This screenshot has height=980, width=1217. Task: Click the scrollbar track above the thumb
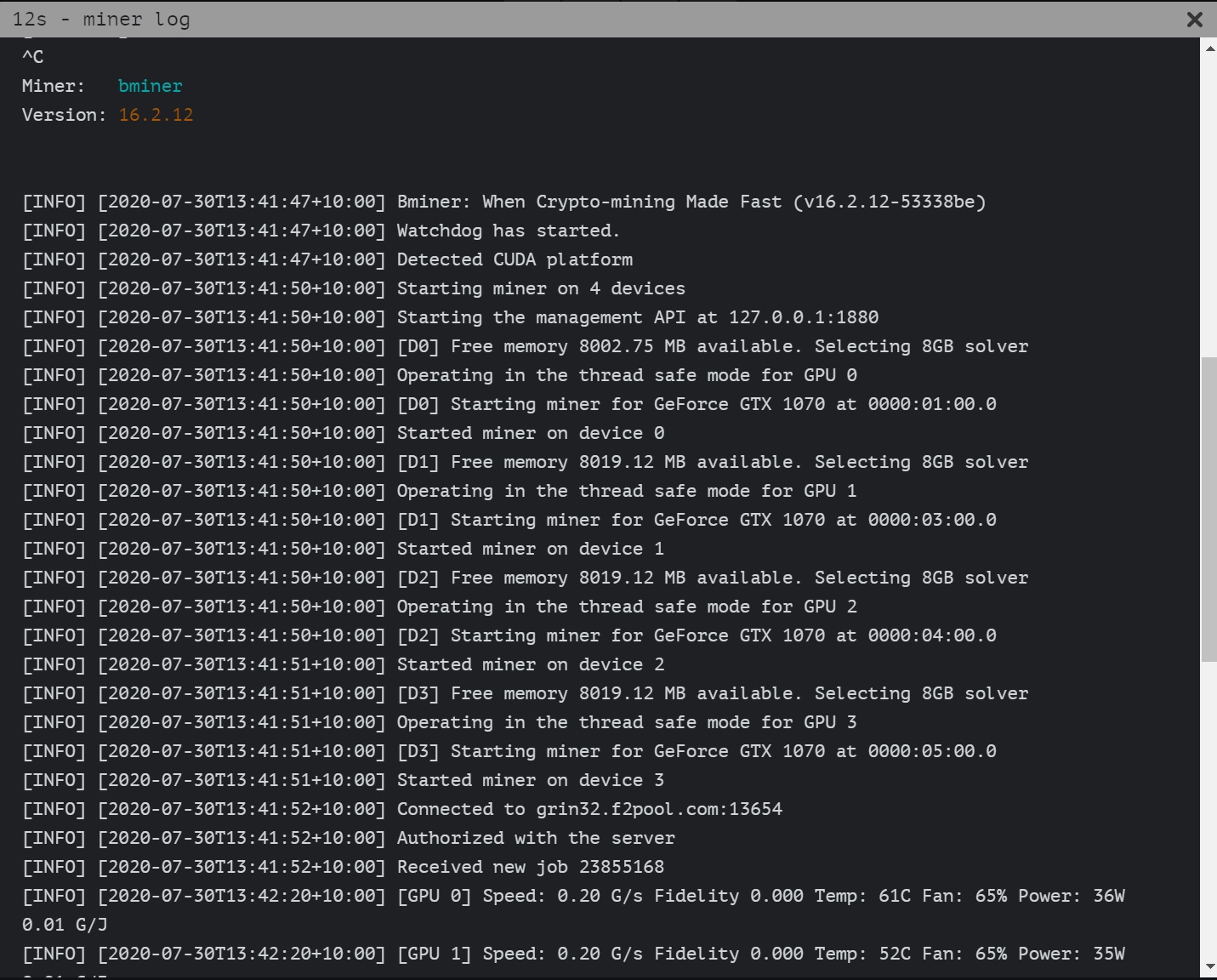pyautogui.click(x=1209, y=208)
